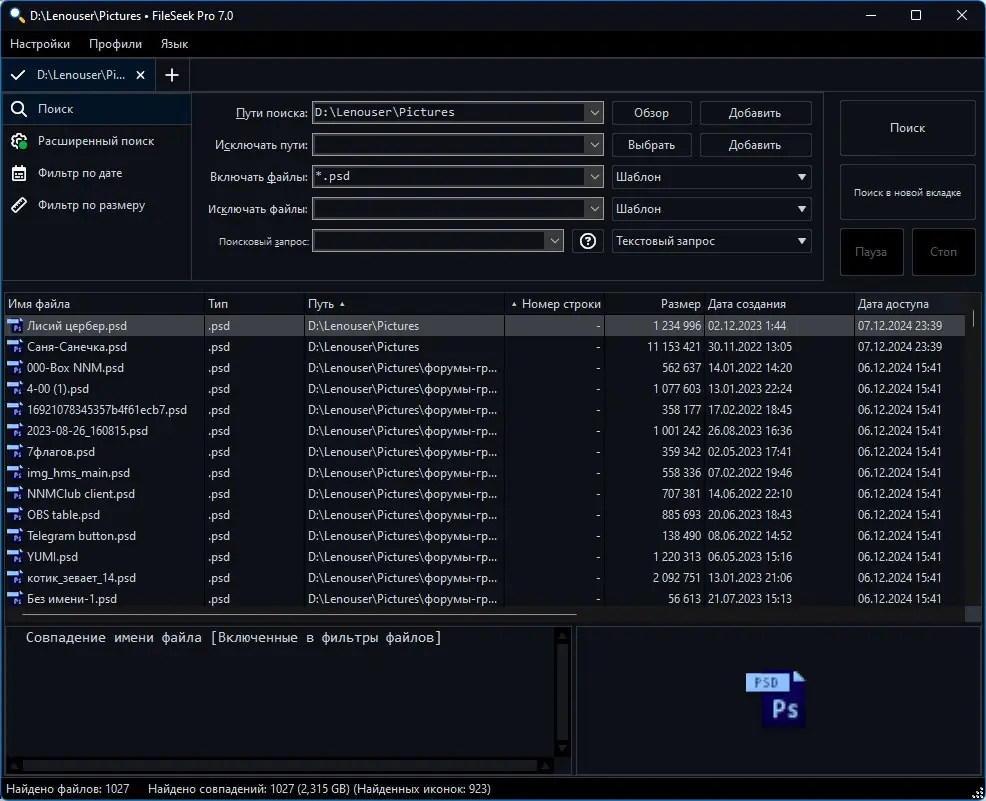
Task: Expand the Включать файлы filter dropdown
Action: tap(594, 177)
